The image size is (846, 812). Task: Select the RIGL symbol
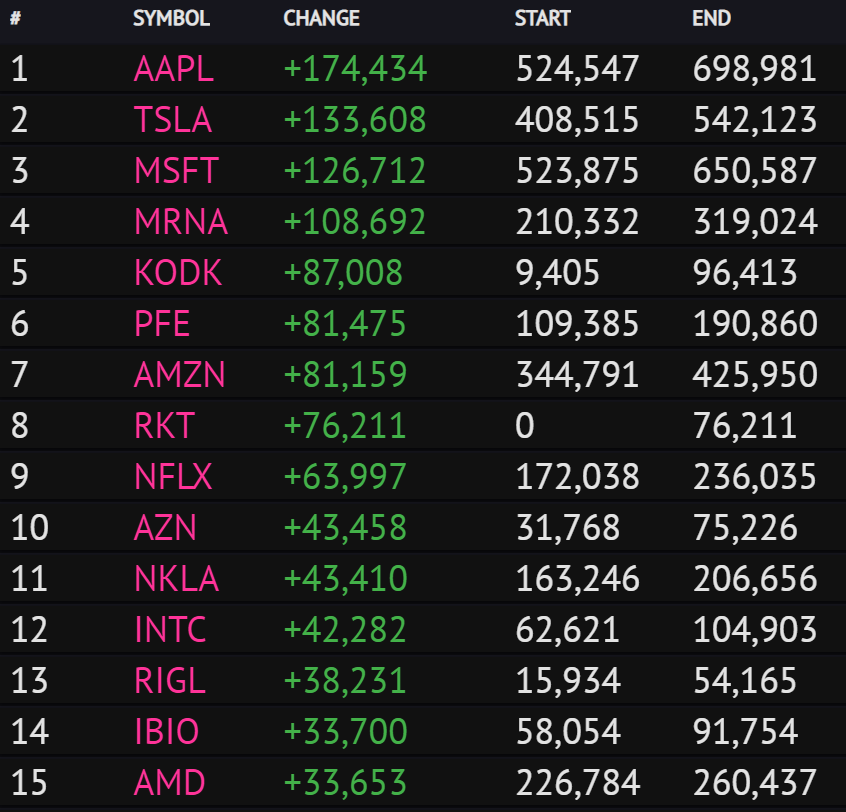click(169, 681)
